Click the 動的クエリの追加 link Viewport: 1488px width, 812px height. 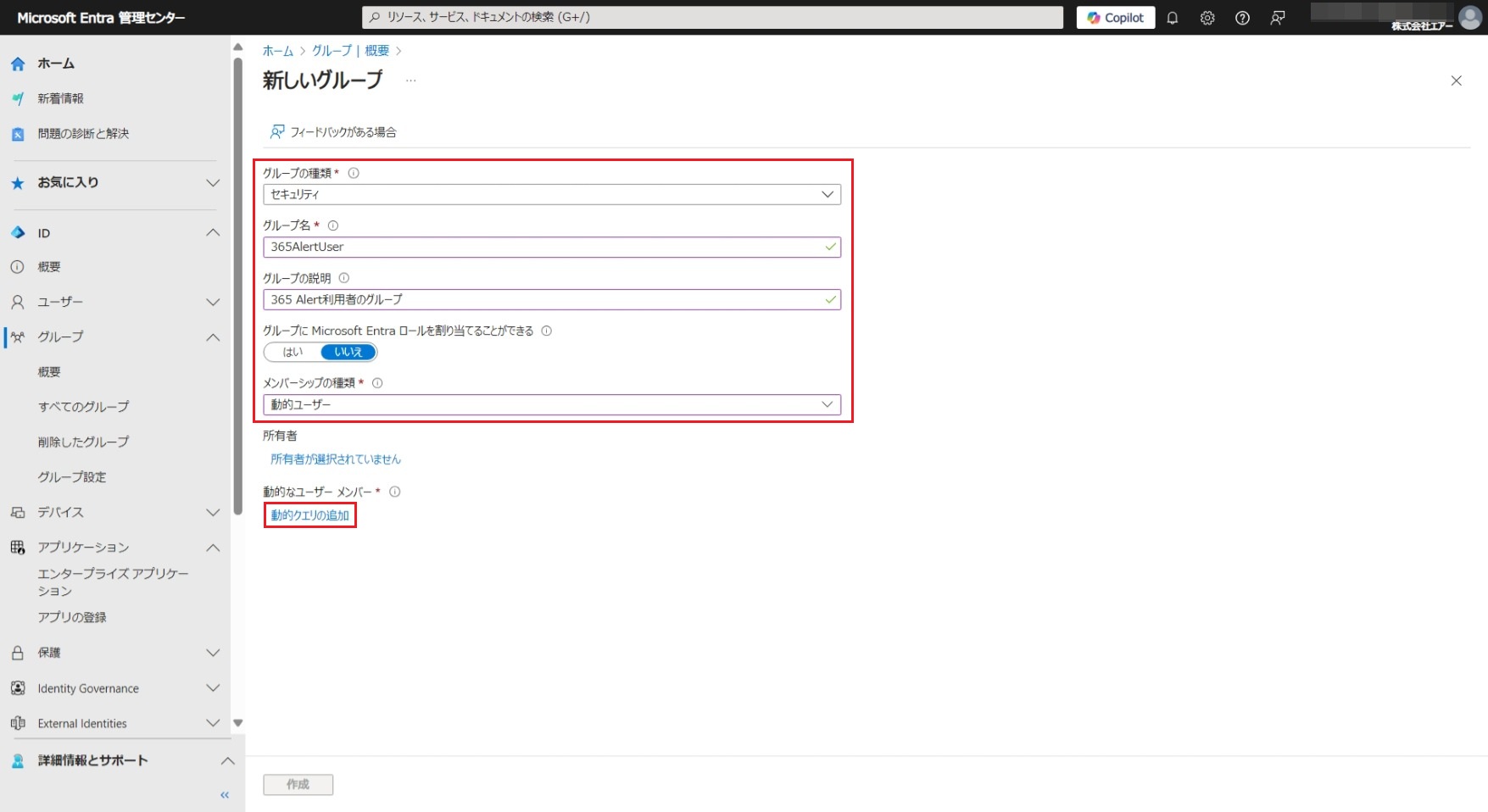point(309,515)
